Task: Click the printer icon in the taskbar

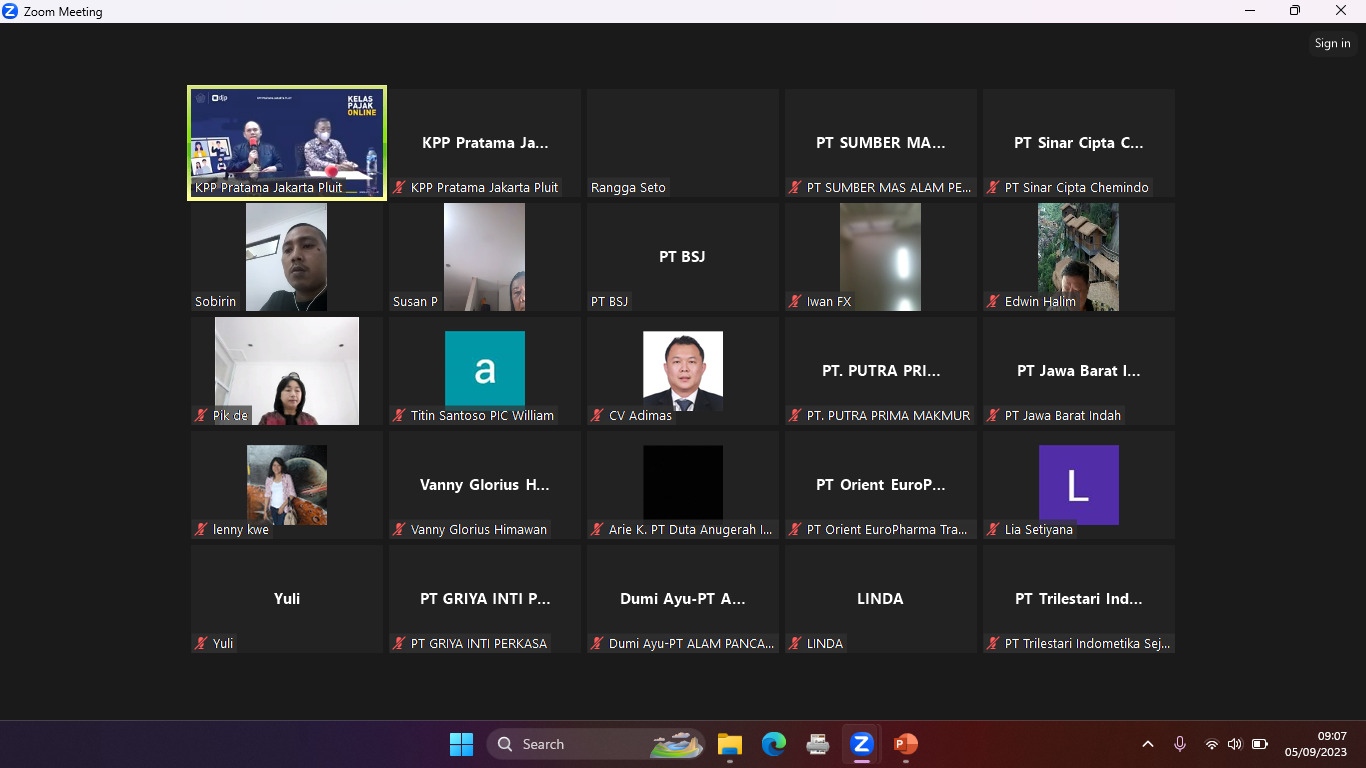Action: tap(818, 744)
